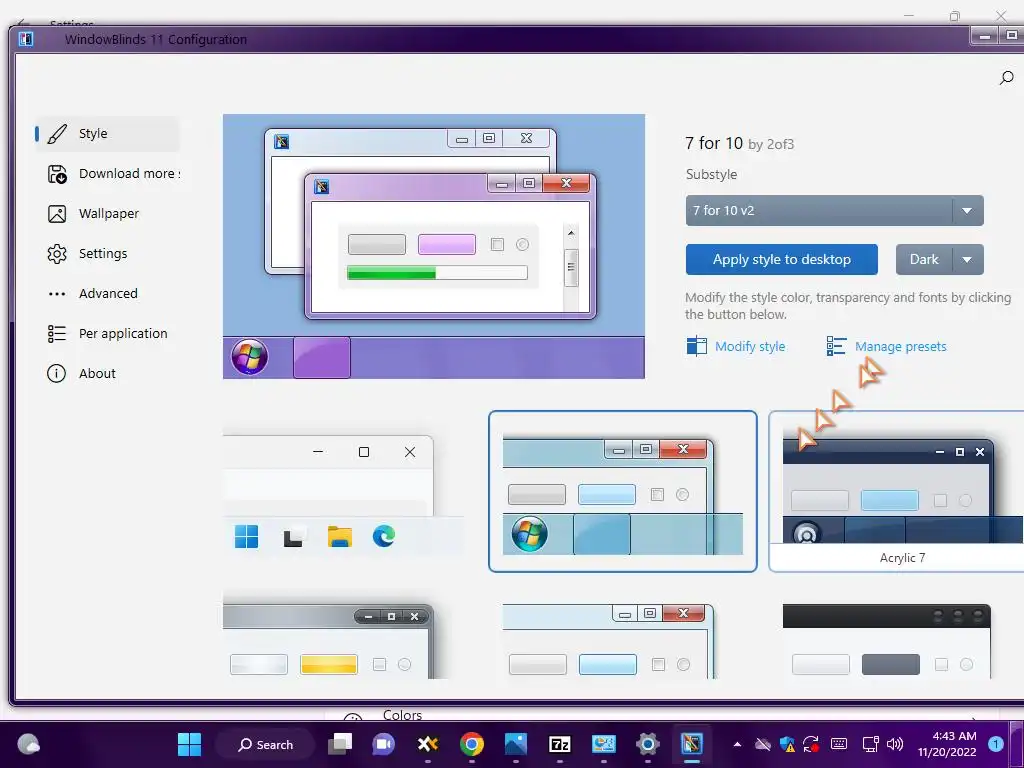Apply style to desktop
Image resolution: width=1024 pixels, height=768 pixels.
pos(782,259)
